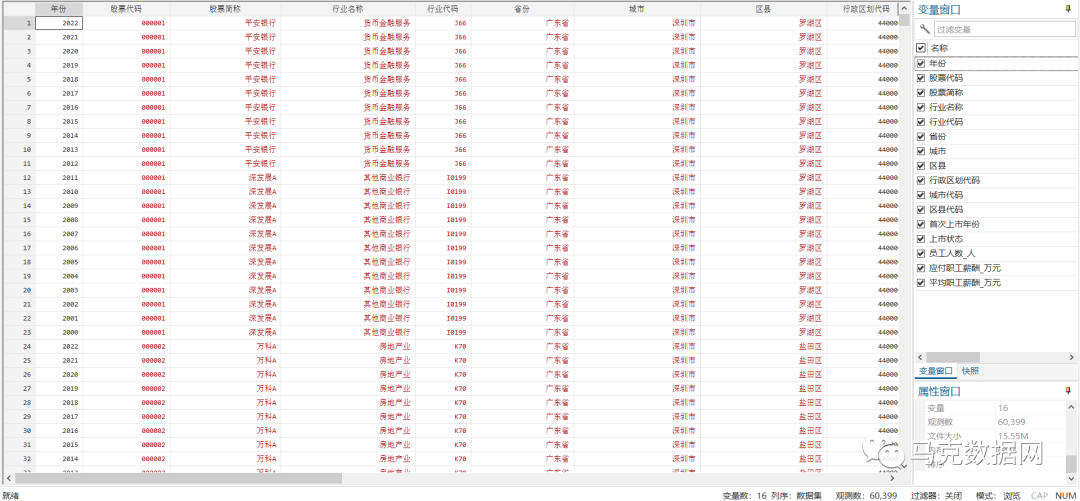Viewport: 1080px width, 501px height.
Task: Uncheck the 员工人数_人 variable checkbox
Action: click(921, 254)
